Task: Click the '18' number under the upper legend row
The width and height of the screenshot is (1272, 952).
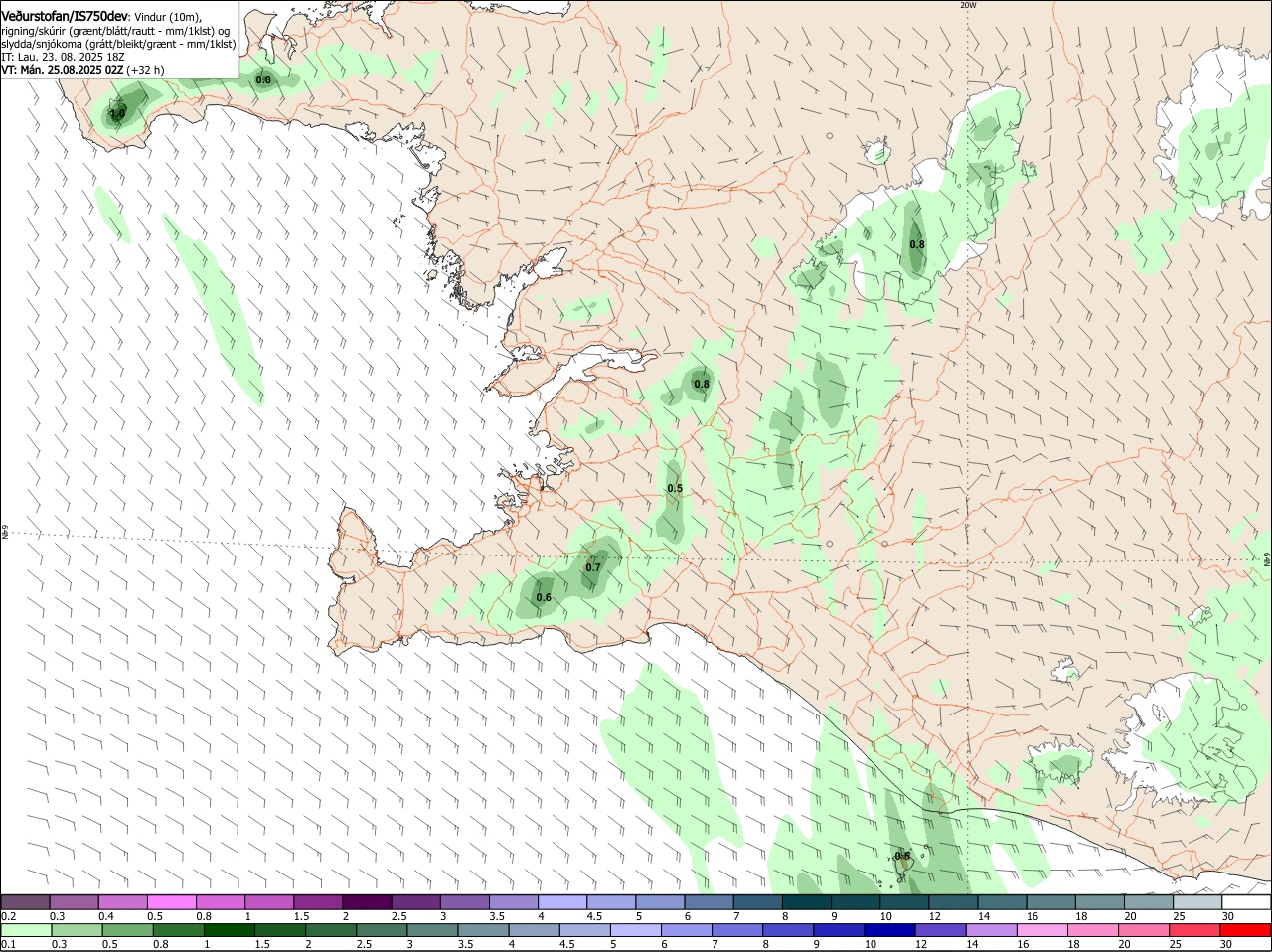Action: tap(1082, 916)
